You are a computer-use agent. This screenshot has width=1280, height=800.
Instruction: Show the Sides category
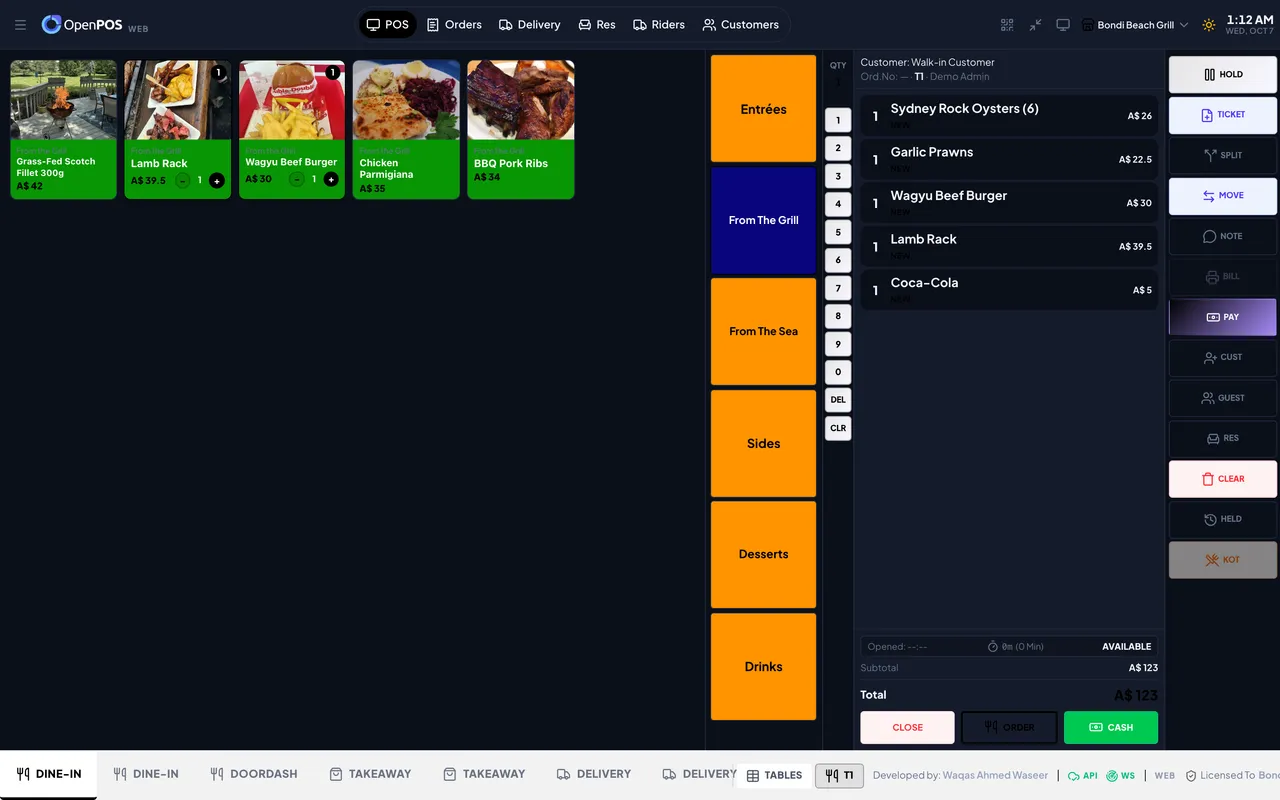pos(763,443)
